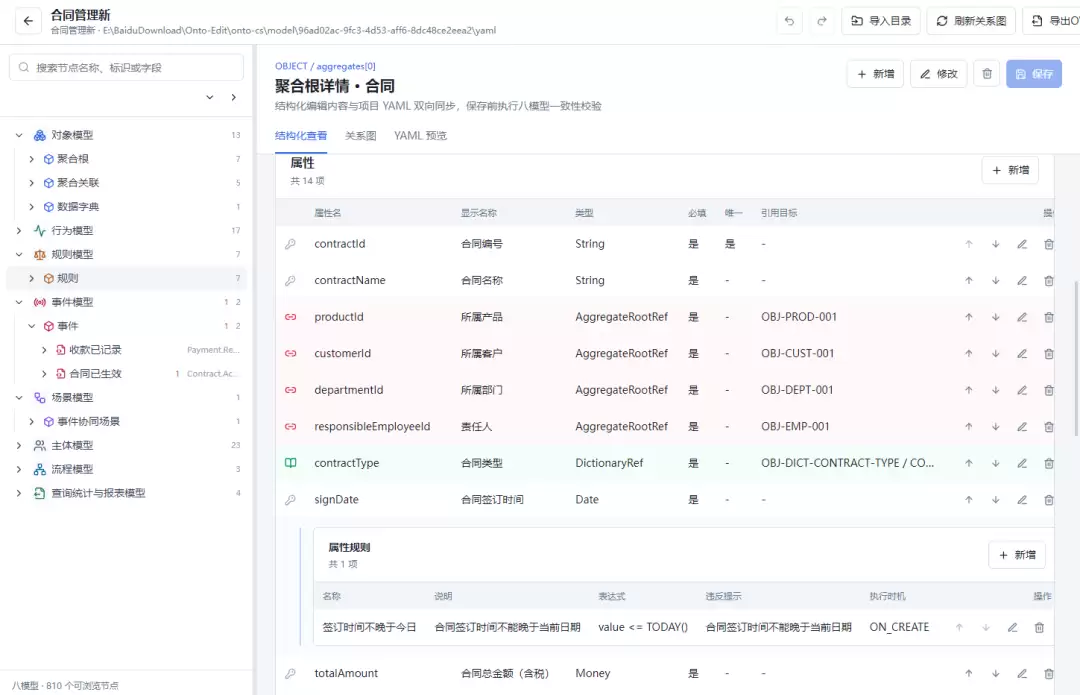Delete the contractId attribute
The image size is (1080, 695).
pyautogui.click(x=1048, y=244)
